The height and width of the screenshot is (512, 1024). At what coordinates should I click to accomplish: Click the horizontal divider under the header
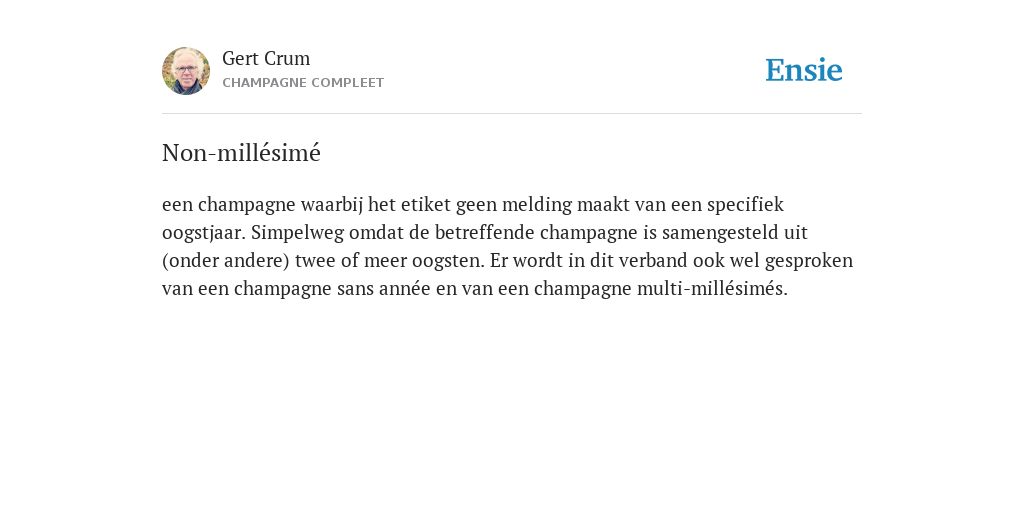pos(512,114)
